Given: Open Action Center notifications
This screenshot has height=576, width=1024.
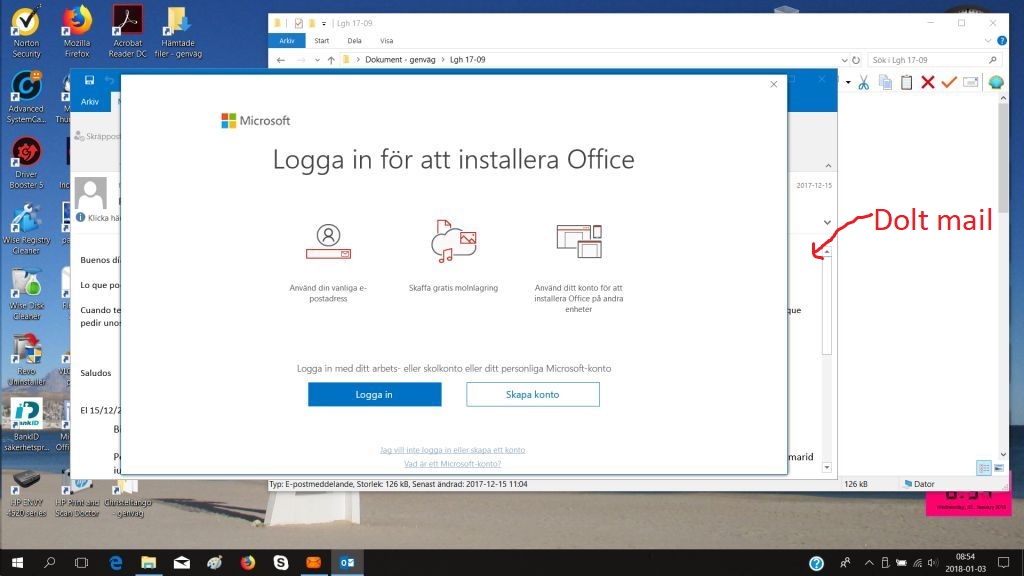Looking at the screenshot, I should 1004,562.
